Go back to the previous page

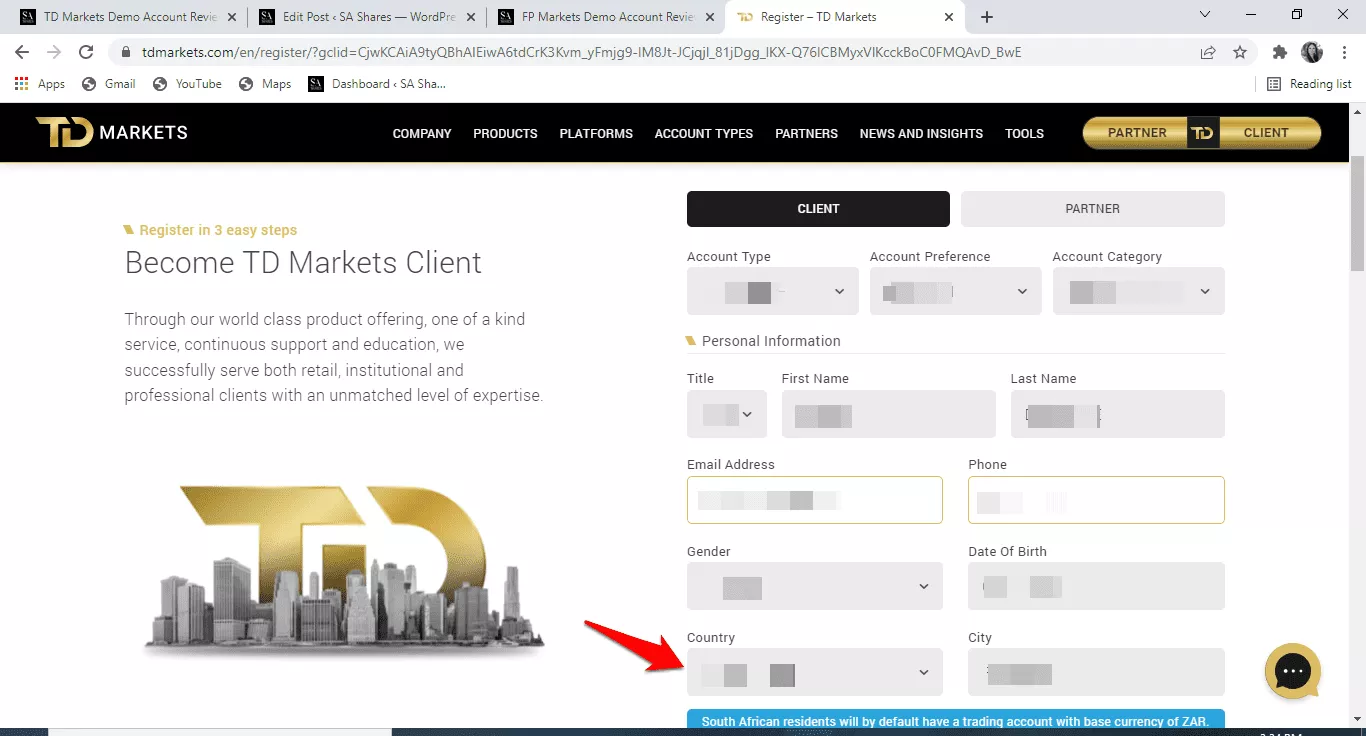[x=22, y=52]
